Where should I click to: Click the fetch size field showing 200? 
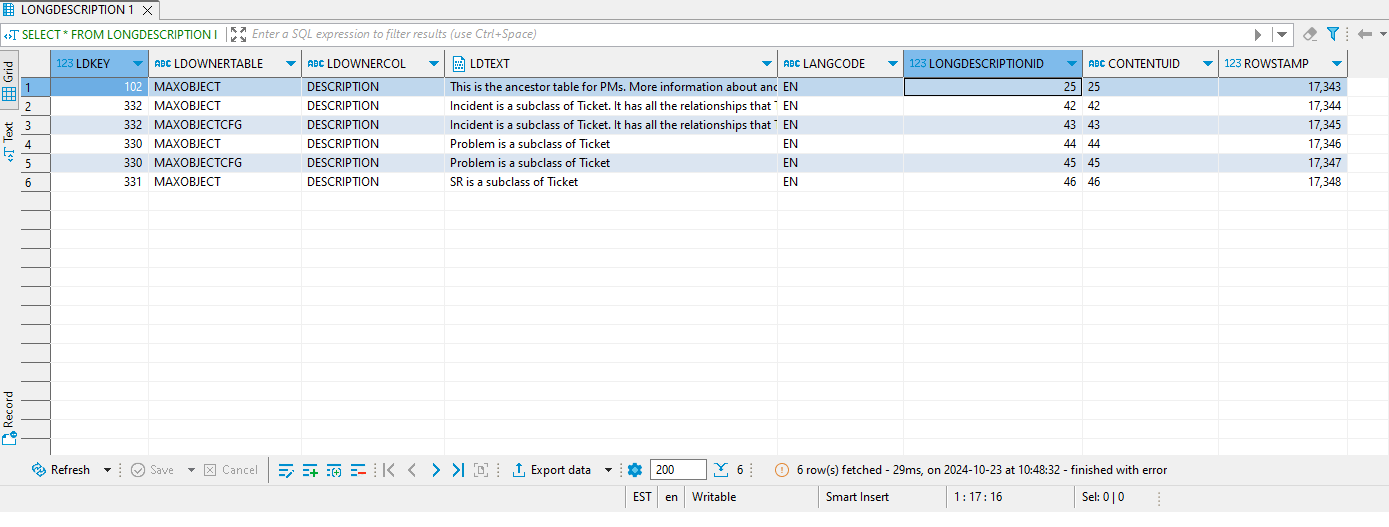click(x=678, y=470)
